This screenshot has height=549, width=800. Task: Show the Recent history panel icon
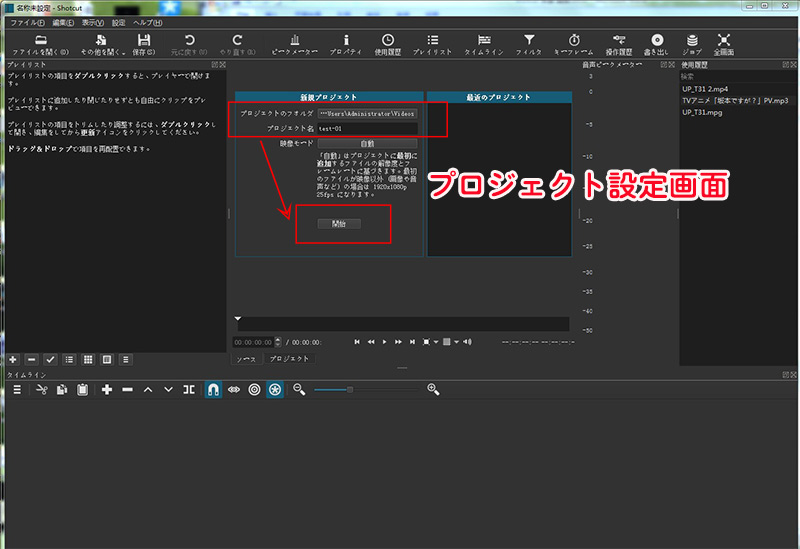coord(388,45)
